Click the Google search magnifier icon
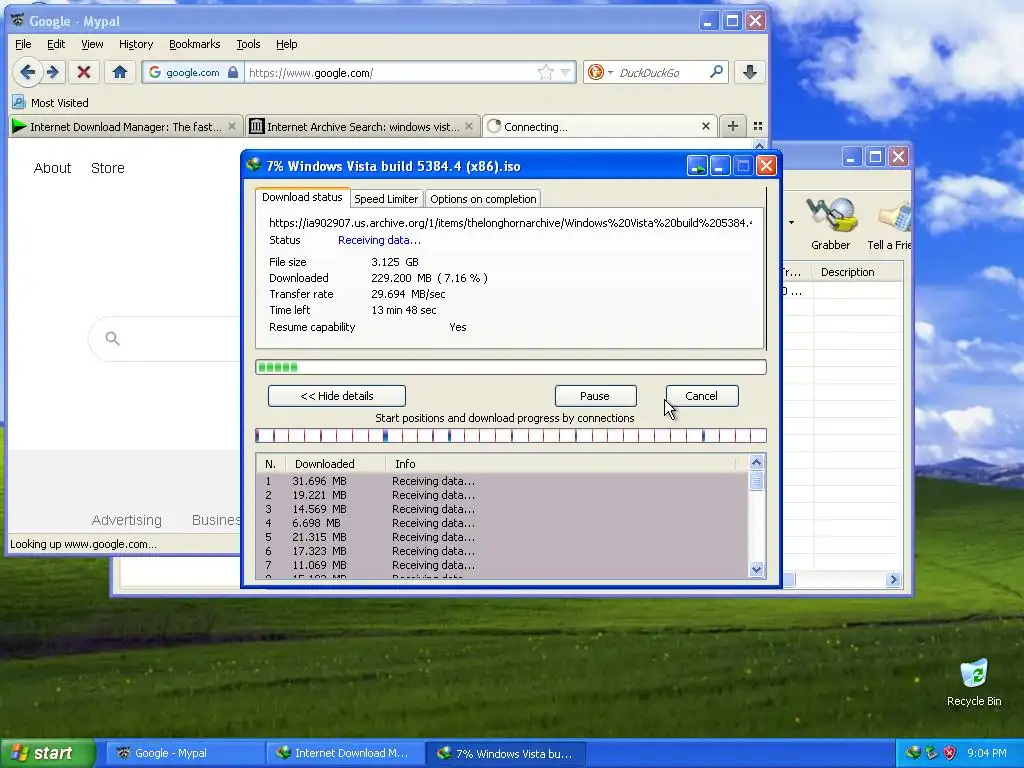The height and width of the screenshot is (768, 1024). coord(112,338)
